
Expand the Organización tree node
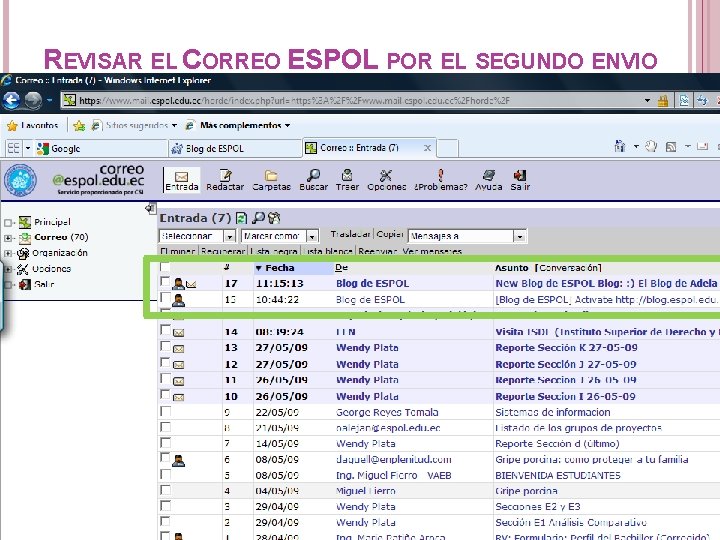click(x=8, y=253)
